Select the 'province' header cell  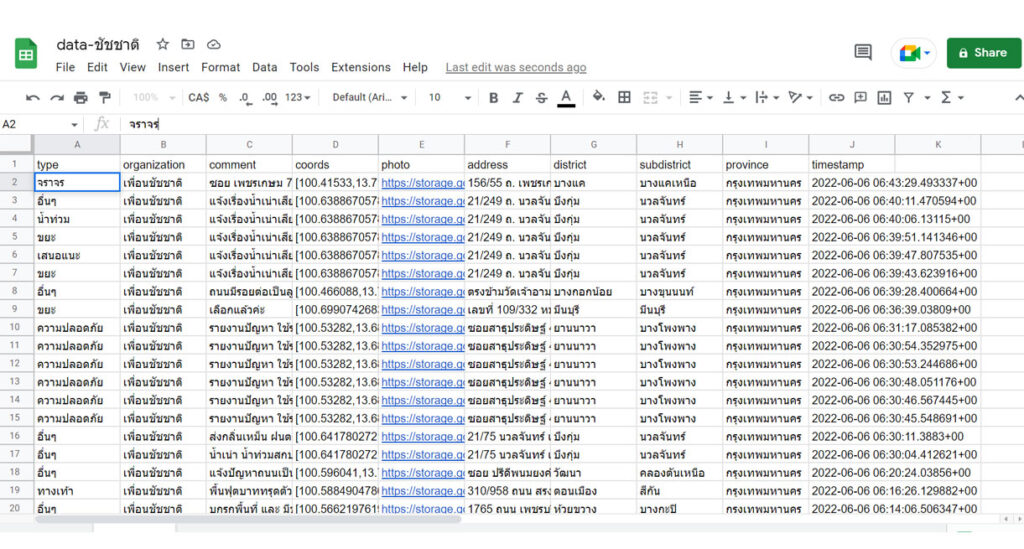coord(765,165)
